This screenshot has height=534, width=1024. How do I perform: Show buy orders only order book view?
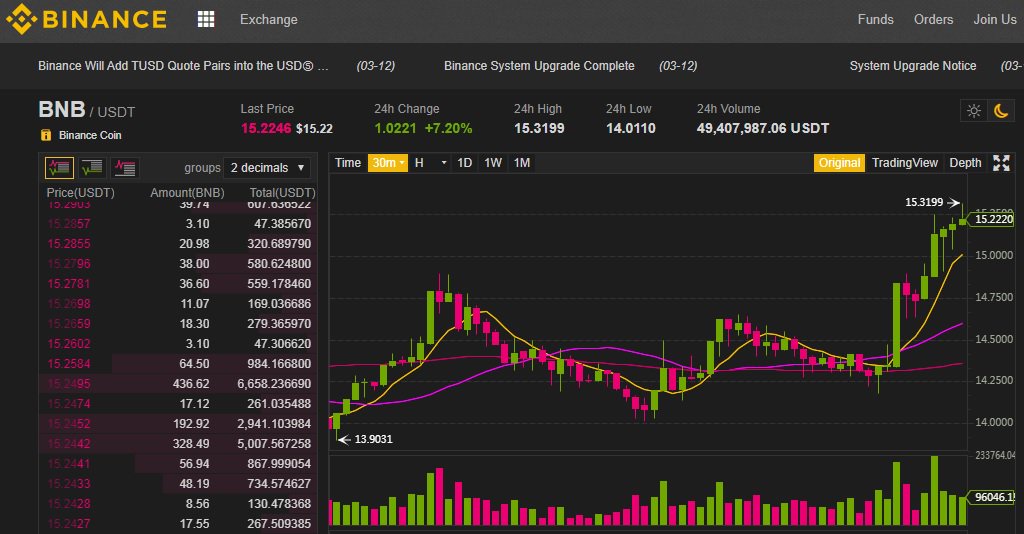[x=92, y=168]
